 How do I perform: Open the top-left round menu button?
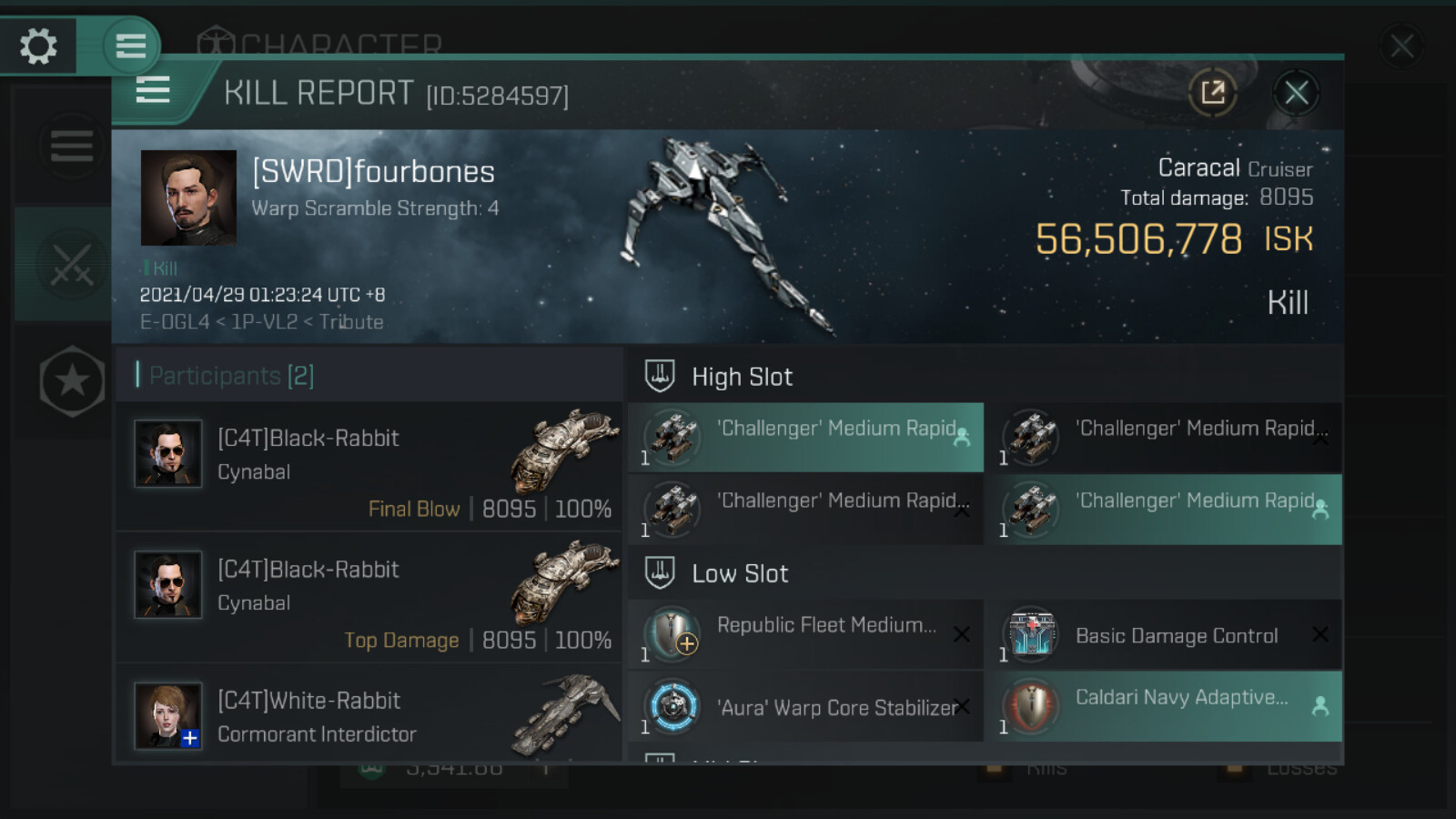click(130, 45)
